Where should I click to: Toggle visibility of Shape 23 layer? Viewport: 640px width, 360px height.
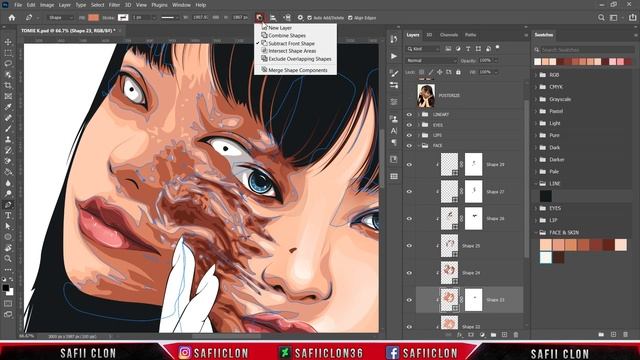point(409,300)
